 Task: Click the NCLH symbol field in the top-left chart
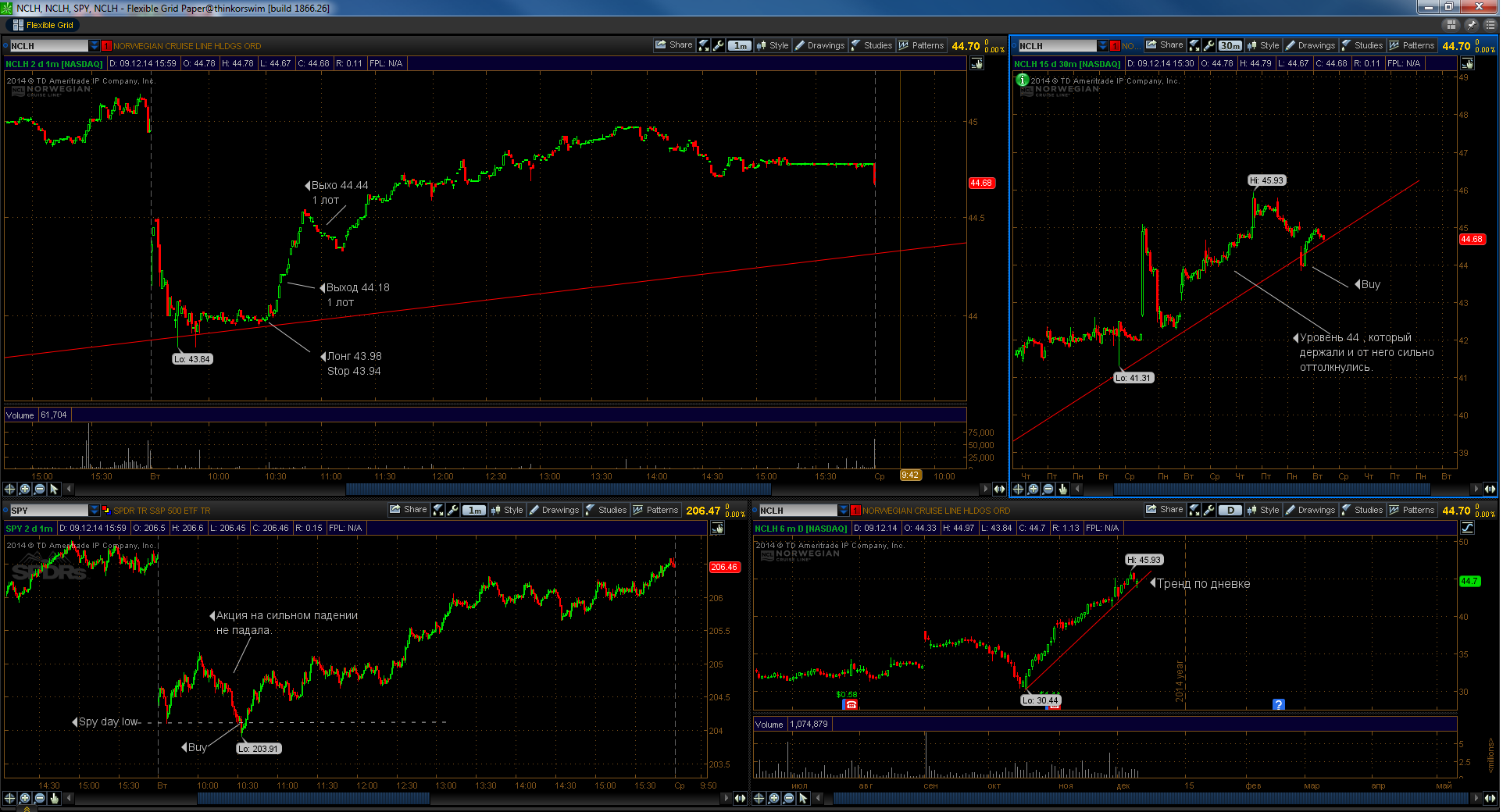[x=48, y=46]
